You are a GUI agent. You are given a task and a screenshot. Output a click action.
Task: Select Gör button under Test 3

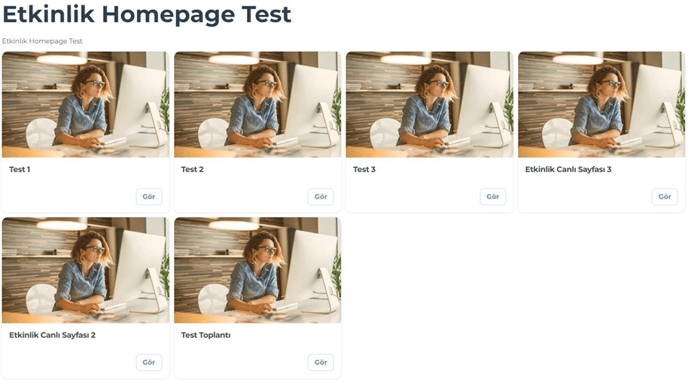pyautogui.click(x=493, y=196)
